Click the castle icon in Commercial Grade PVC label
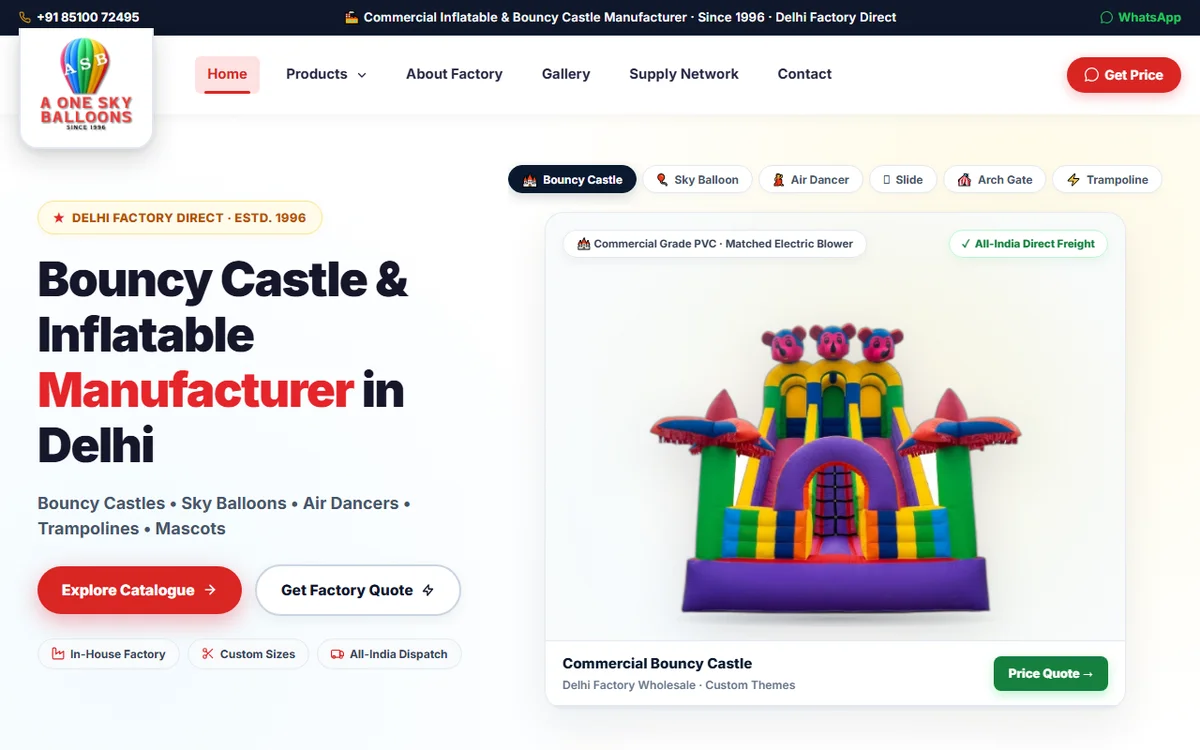This screenshot has width=1200, height=750. pyautogui.click(x=584, y=244)
